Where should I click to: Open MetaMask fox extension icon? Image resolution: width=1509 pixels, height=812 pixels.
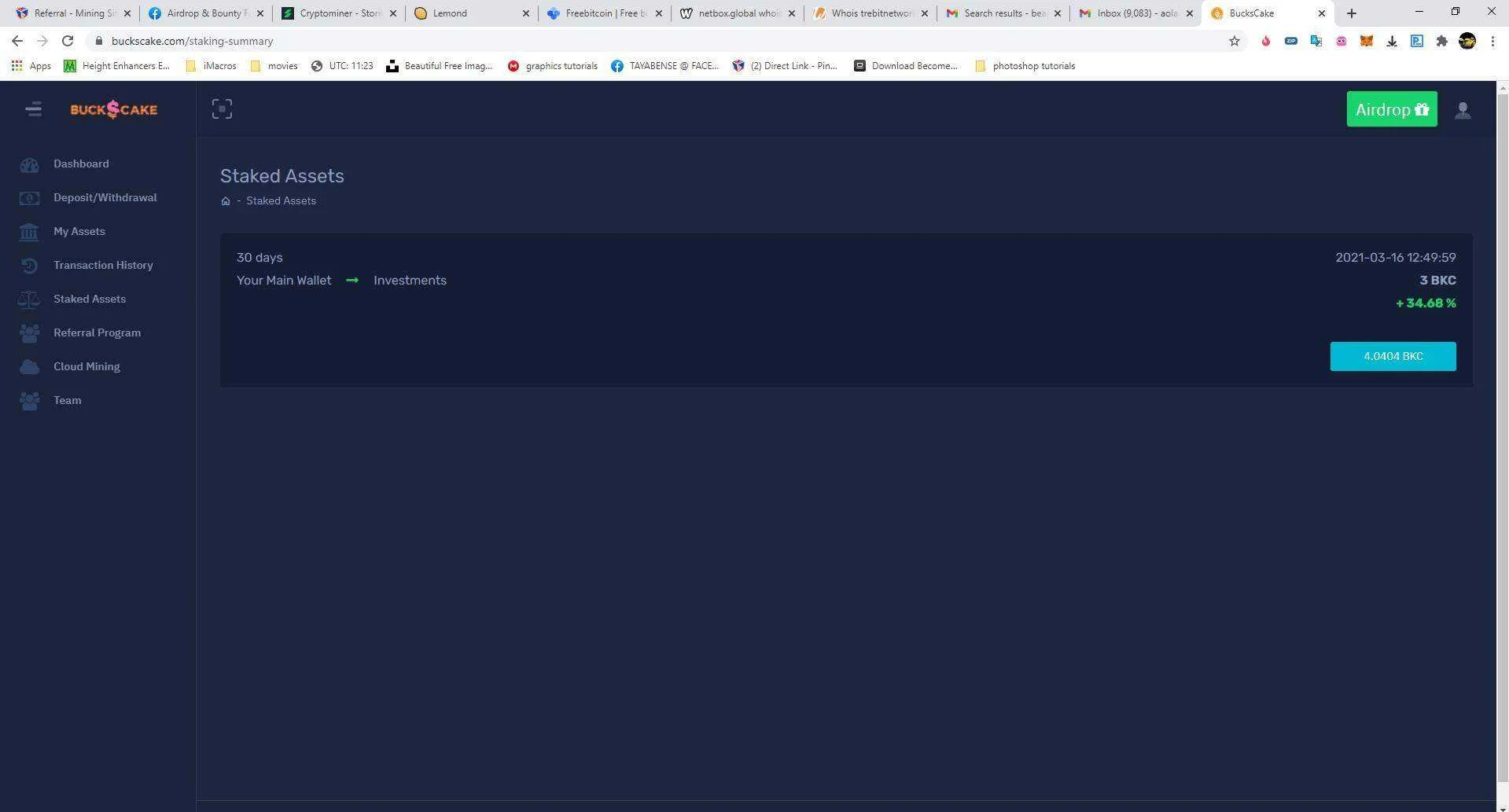pos(1367,41)
